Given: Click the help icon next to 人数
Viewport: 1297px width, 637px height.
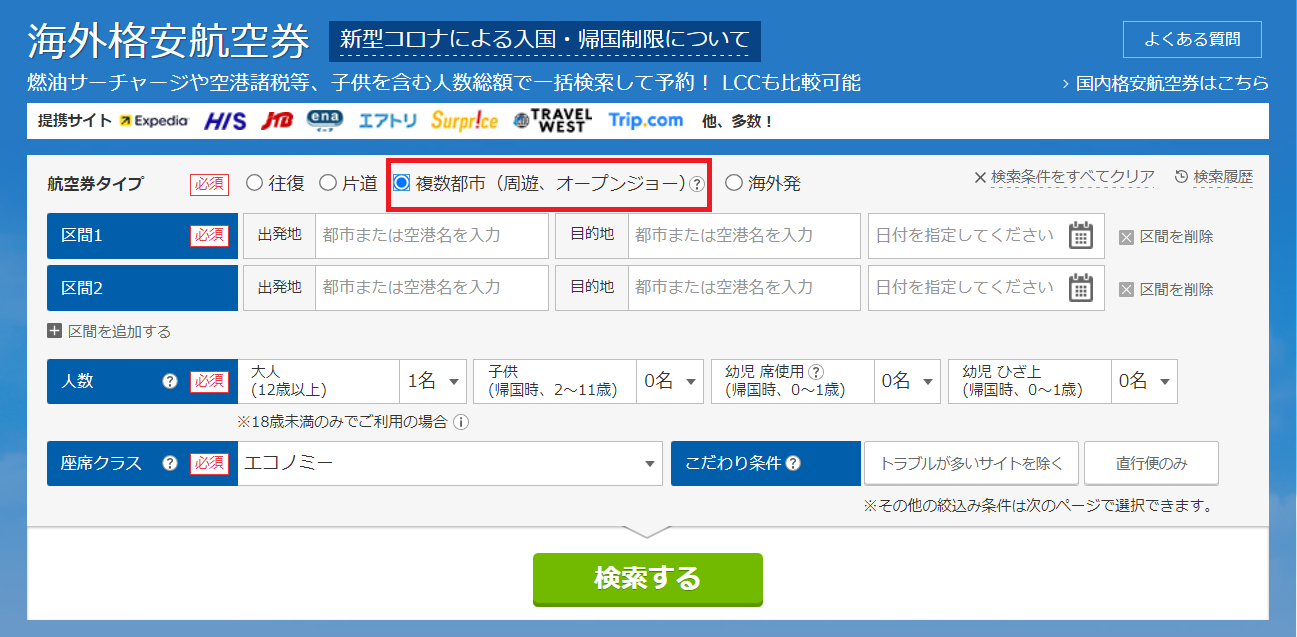Looking at the screenshot, I should 170,381.
